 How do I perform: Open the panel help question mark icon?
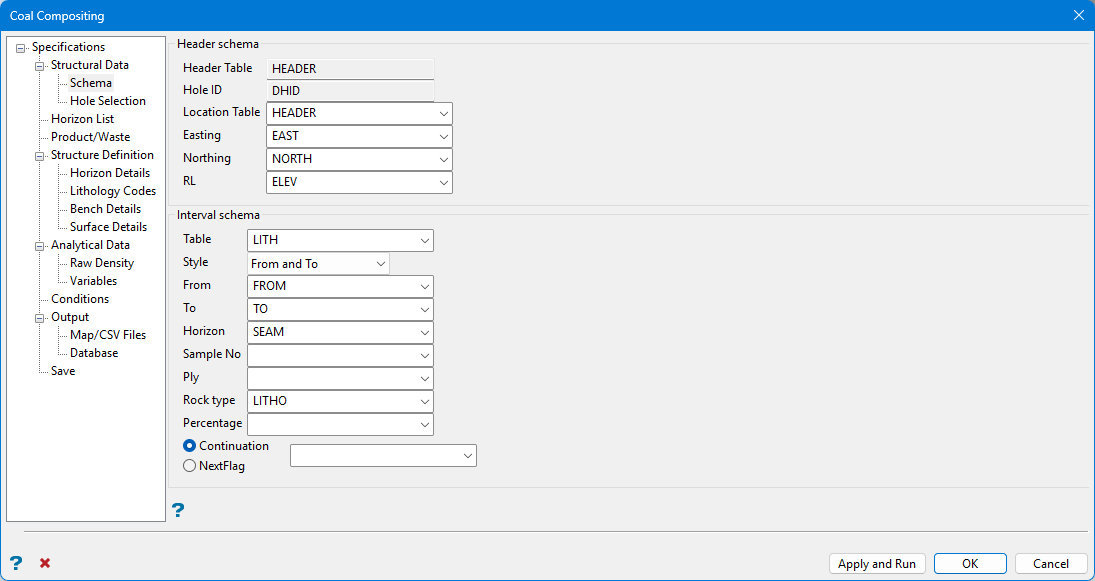178,510
